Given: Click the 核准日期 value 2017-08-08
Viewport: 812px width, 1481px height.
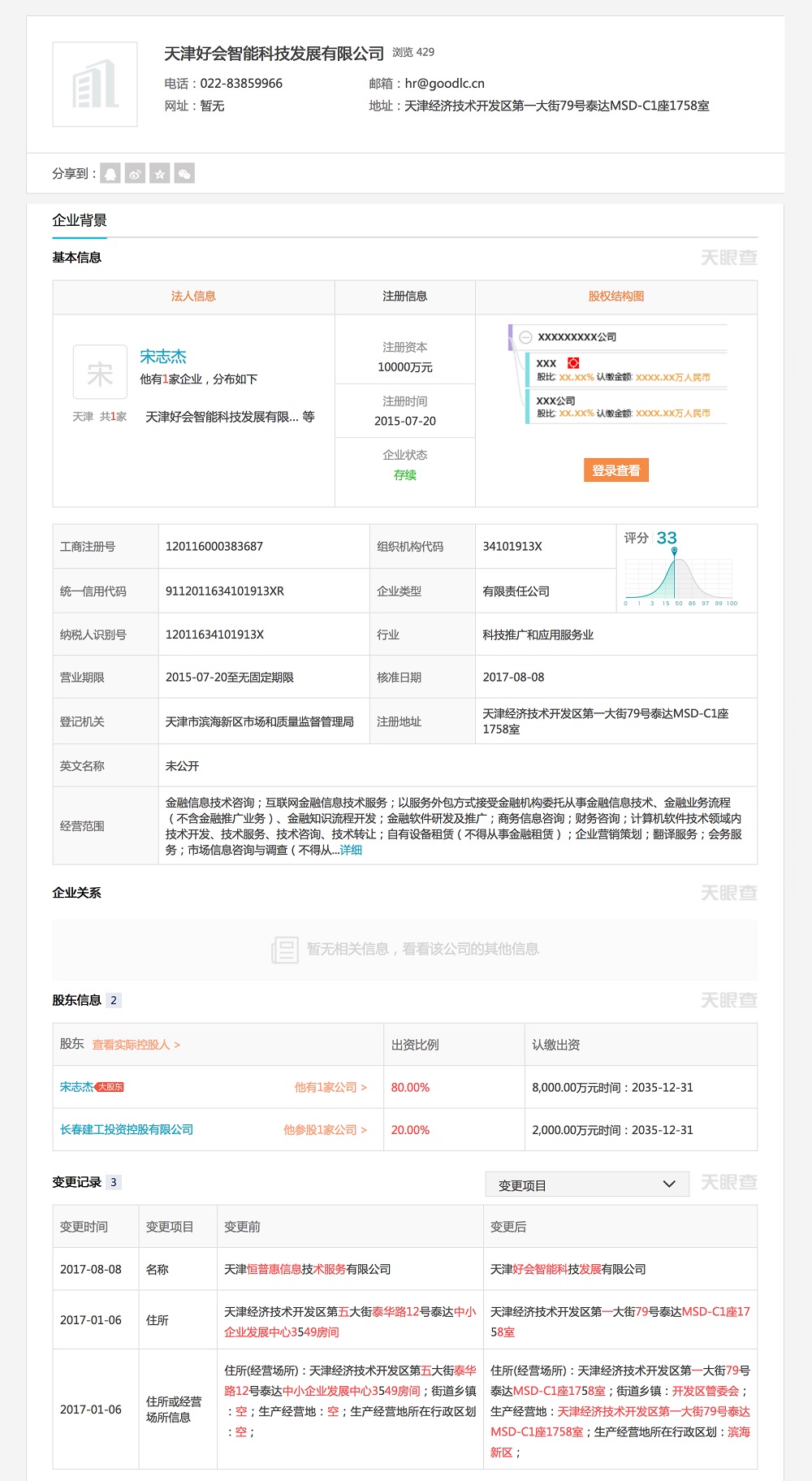Looking at the screenshot, I should (514, 677).
